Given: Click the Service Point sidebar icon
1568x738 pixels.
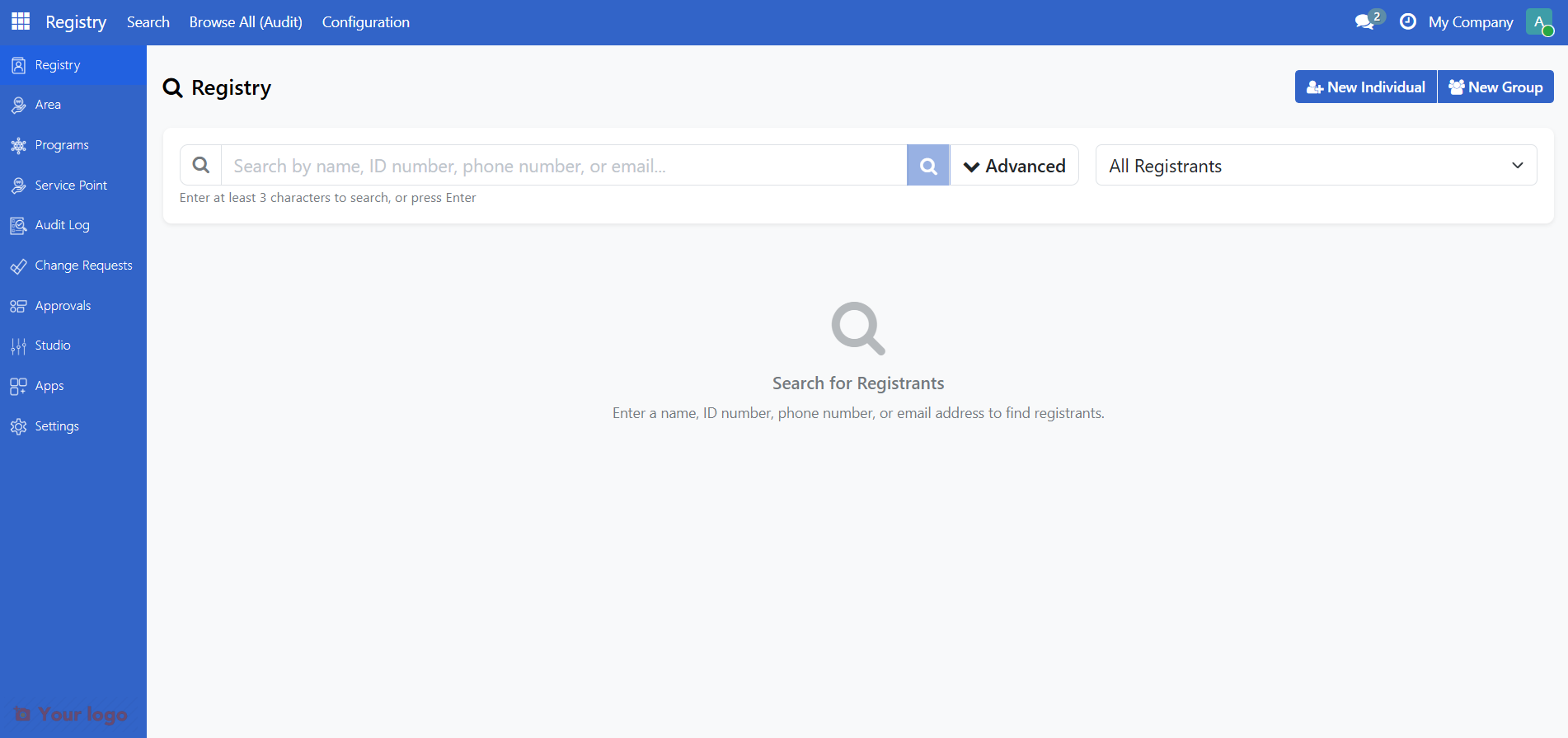Looking at the screenshot, I should (x=18, y=186).
